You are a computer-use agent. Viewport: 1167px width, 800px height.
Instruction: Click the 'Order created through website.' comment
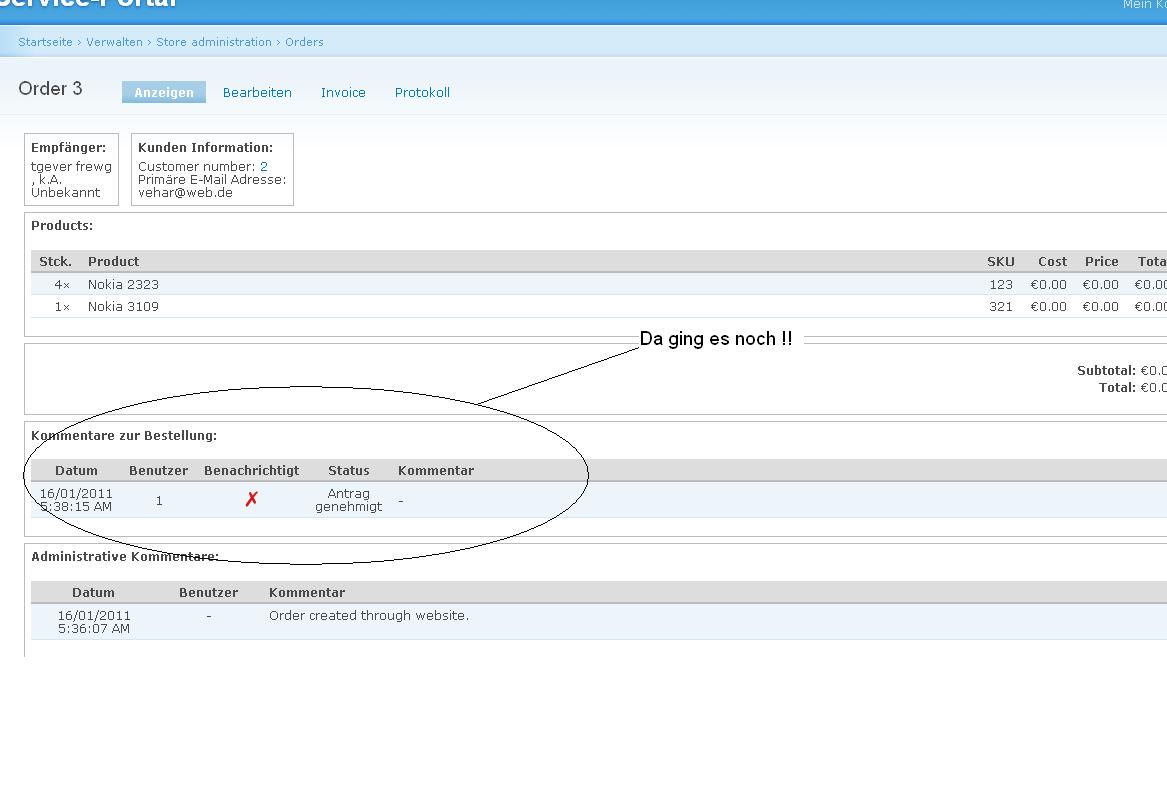coord(368,616)
